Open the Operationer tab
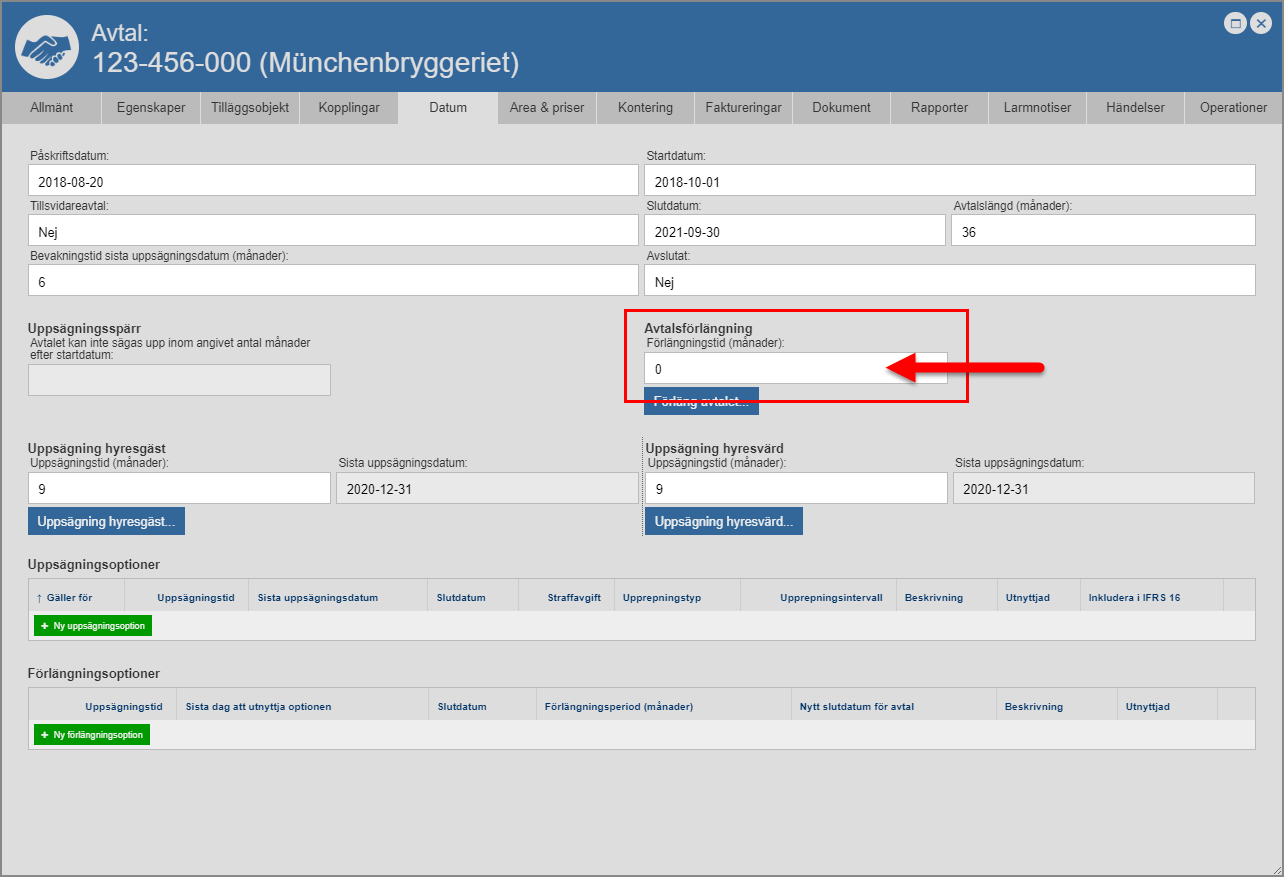 pos(1233,108)
